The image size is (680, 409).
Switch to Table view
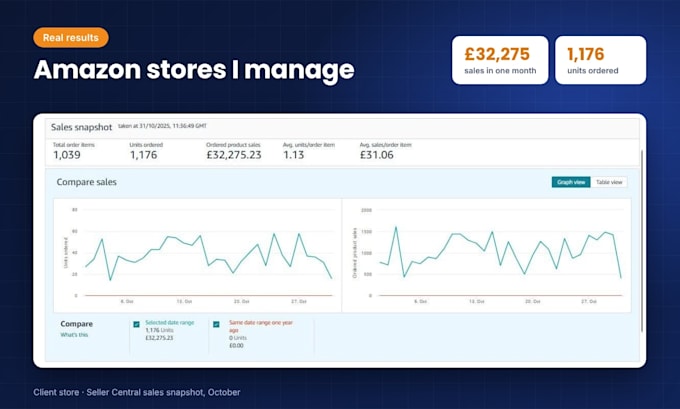609,182
